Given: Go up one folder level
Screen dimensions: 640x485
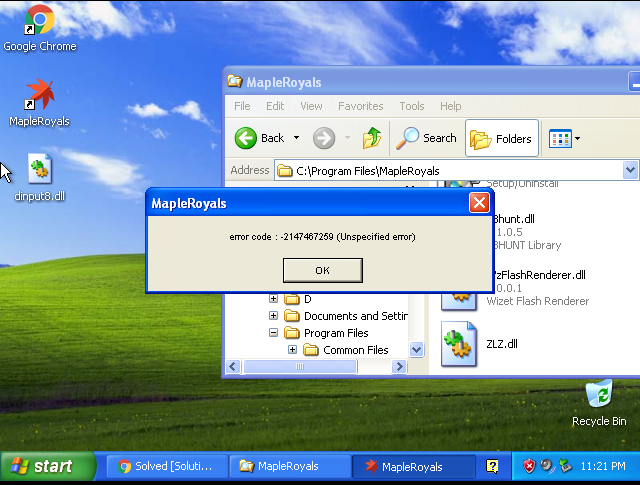Looking at the screenshot, I should [372, 138].
